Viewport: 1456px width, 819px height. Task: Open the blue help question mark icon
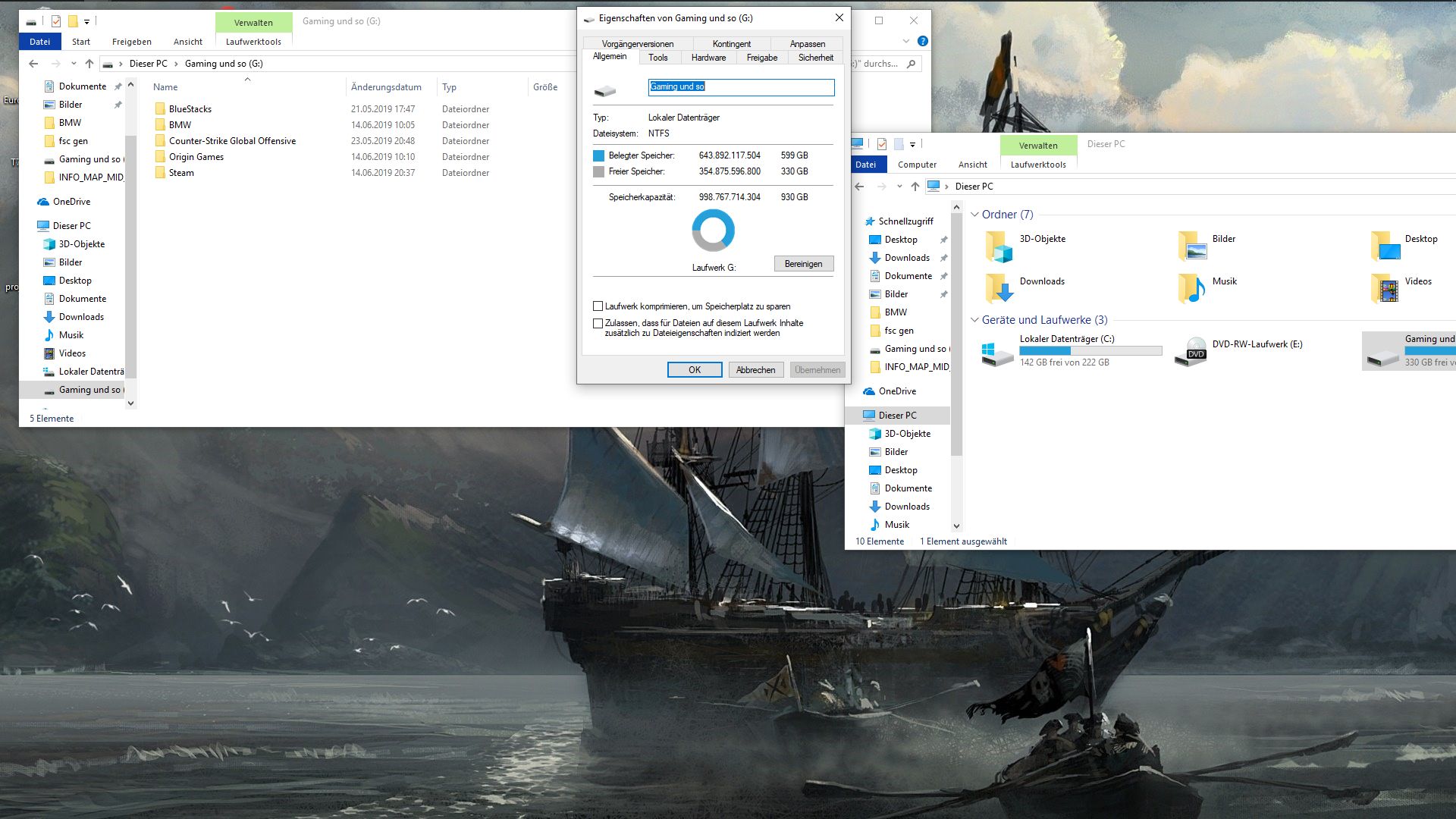pos(922,41)
